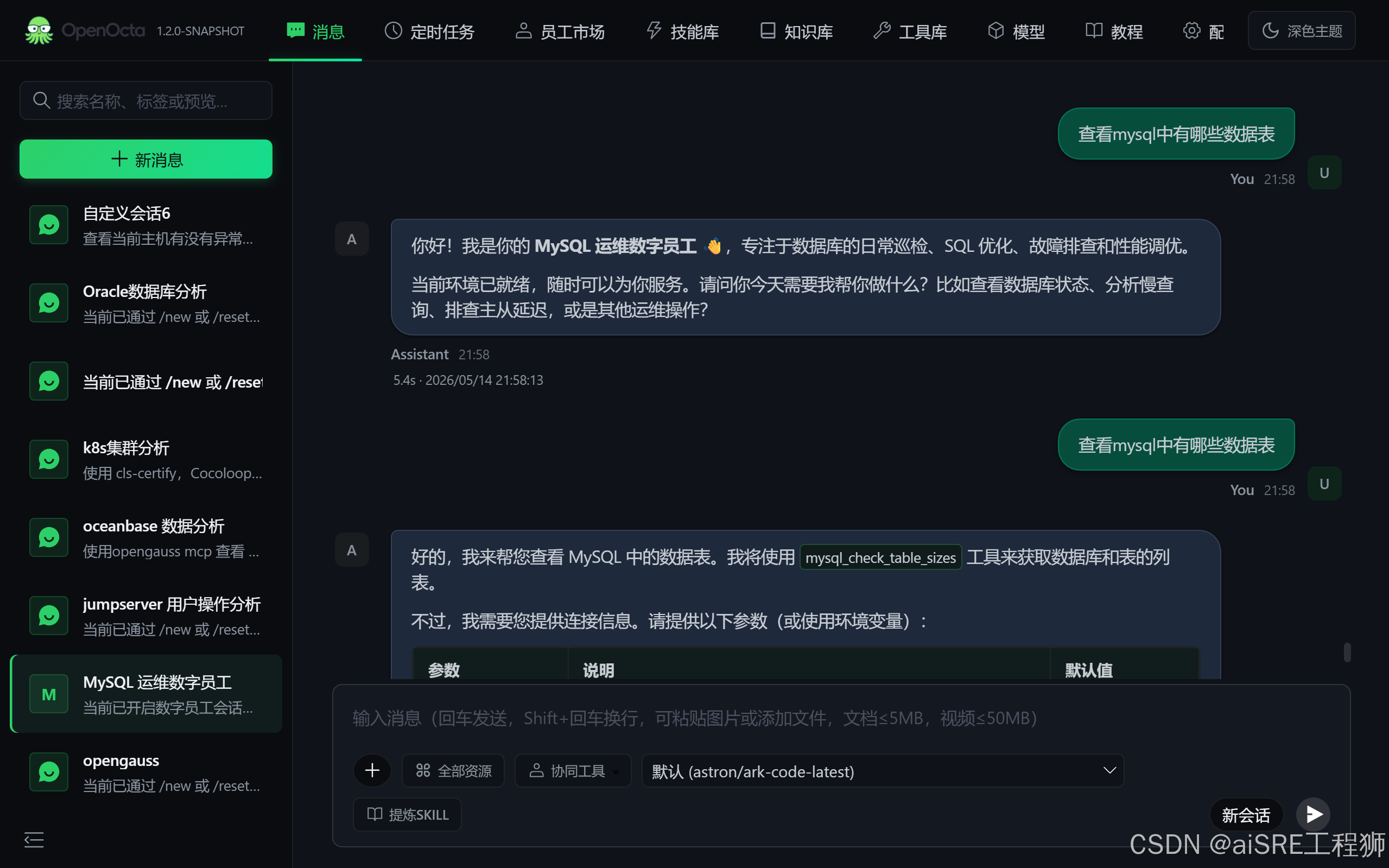Click the 1.2.0-SNAPSHOT version label
This screenshot has width=1389, height=868.
[200, 31]
